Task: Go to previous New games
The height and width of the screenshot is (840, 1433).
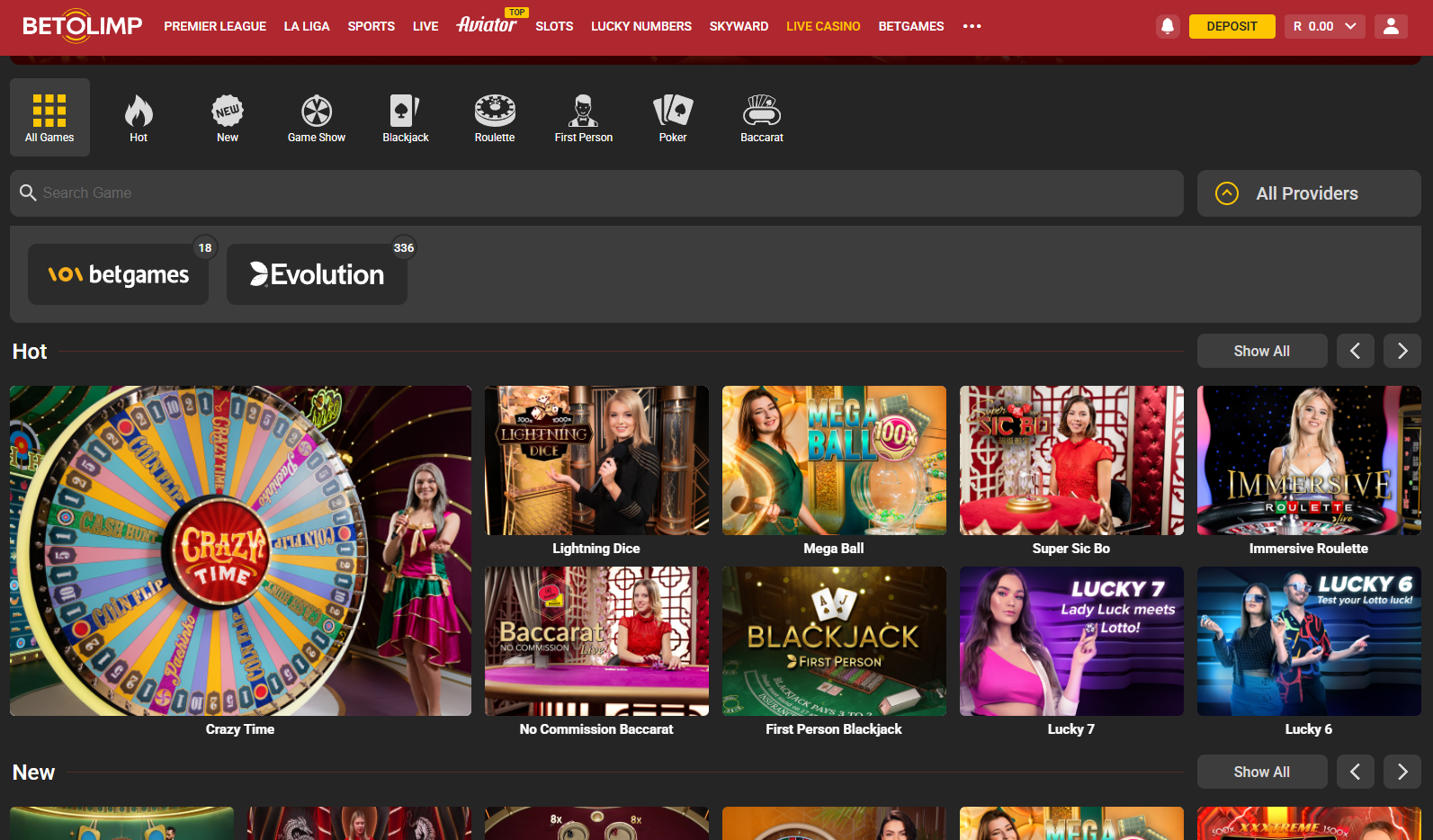Action: click(1355, 772)
